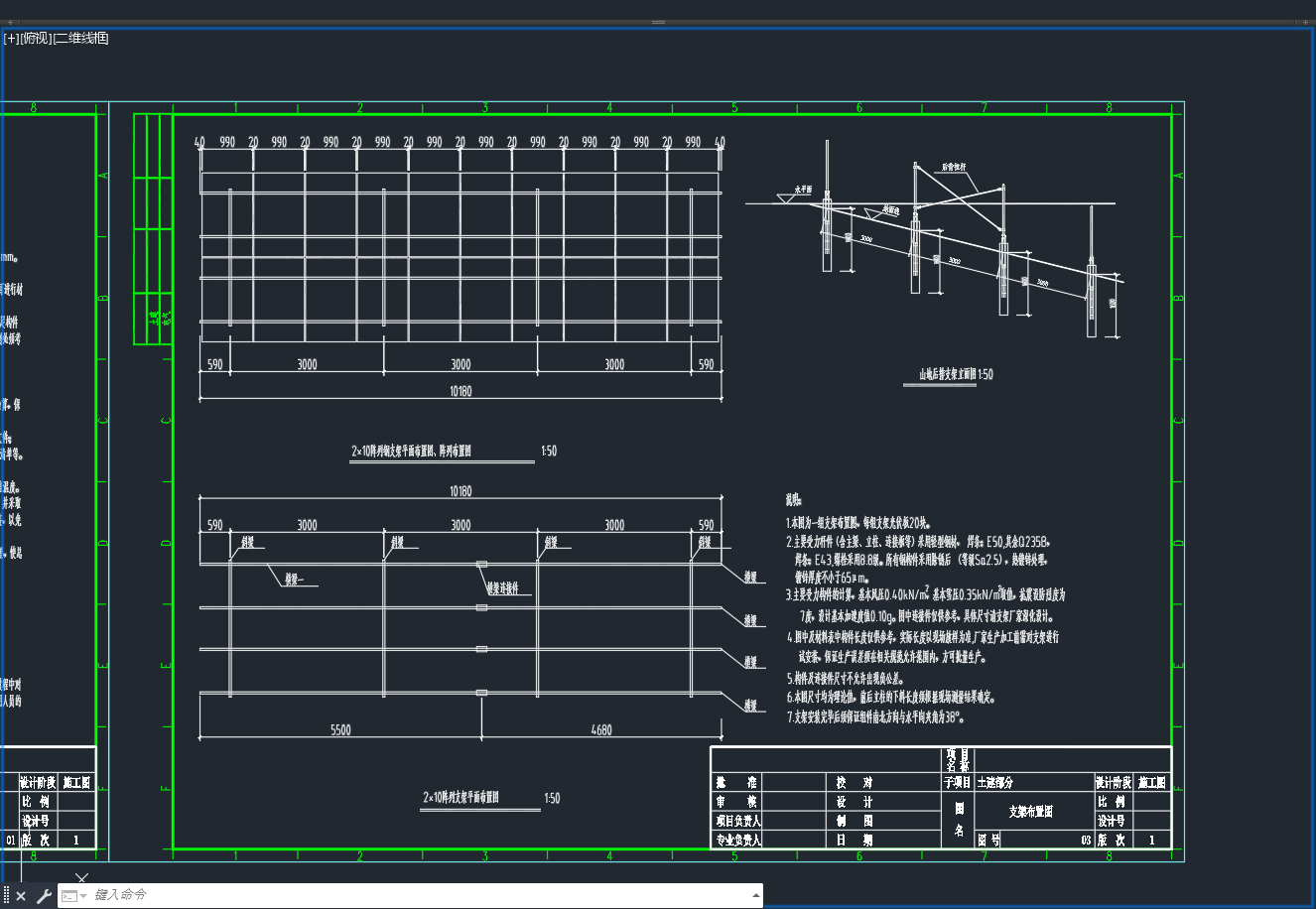The image size is (1316, 909).
Task: Select the 10180 dimension under upper plan
Action: 461,391
